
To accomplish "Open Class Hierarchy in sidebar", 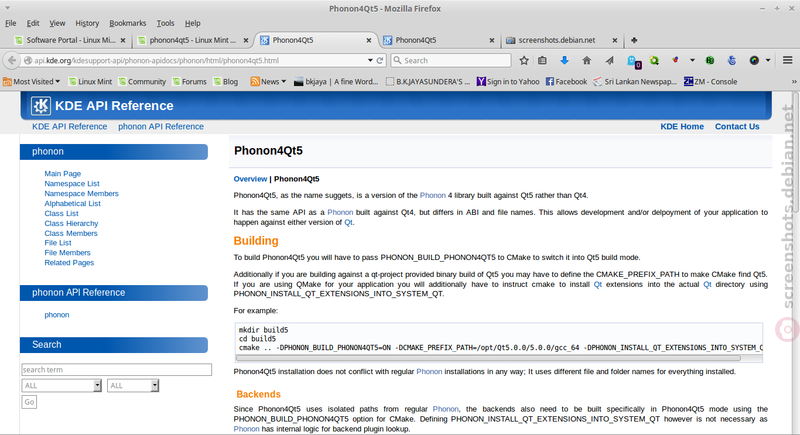I will (71, 223).
